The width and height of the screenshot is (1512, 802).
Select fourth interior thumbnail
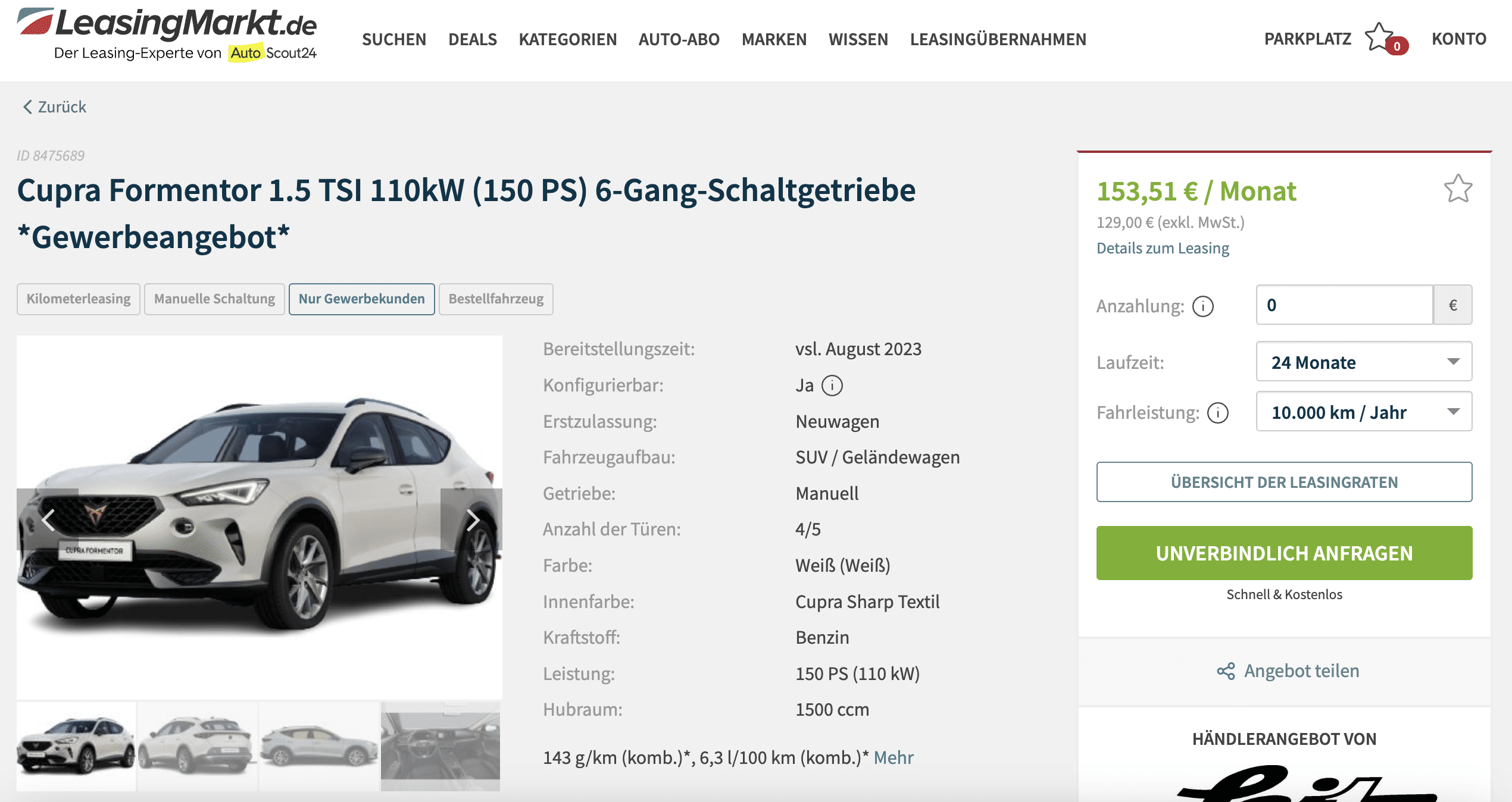click(441, 747)
